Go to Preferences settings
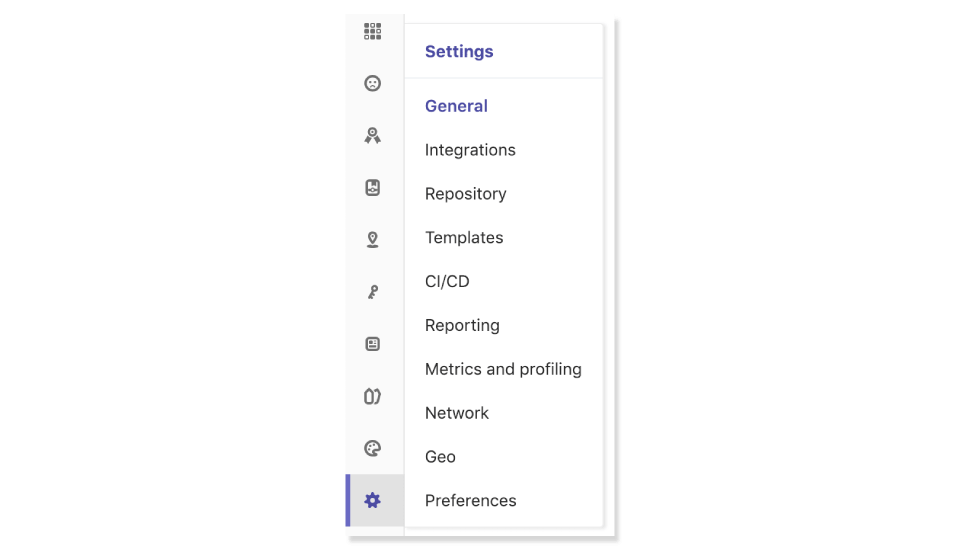 tap(471, 501)
